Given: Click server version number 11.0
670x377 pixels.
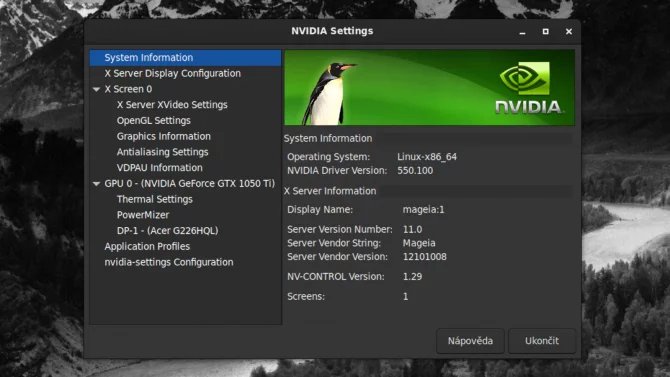Looking at the screenshot, I should [x=412, y=230].
